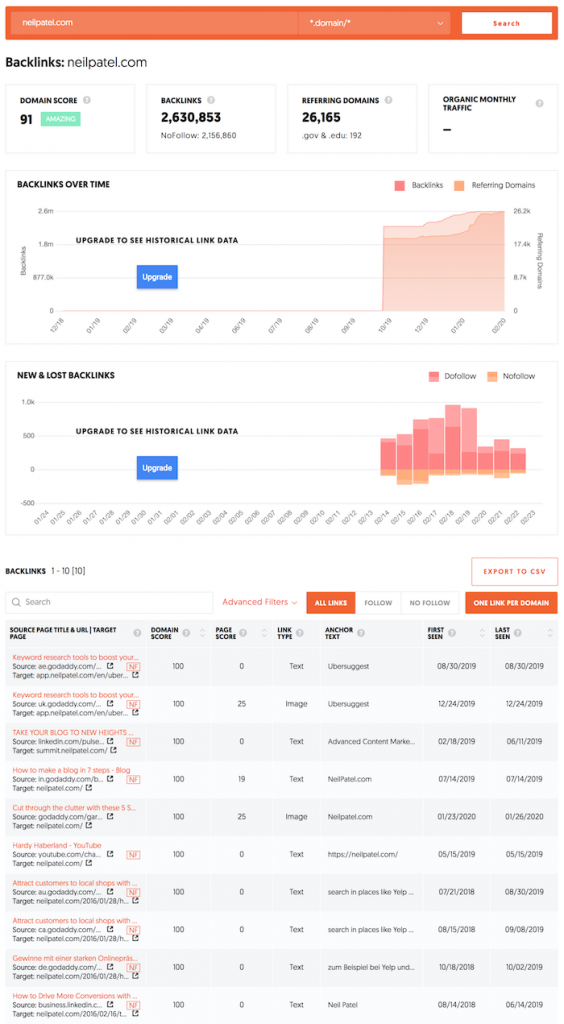Expand Advanced Filters options
Viewport: 564px width, 1024px height.
(260, 602)
